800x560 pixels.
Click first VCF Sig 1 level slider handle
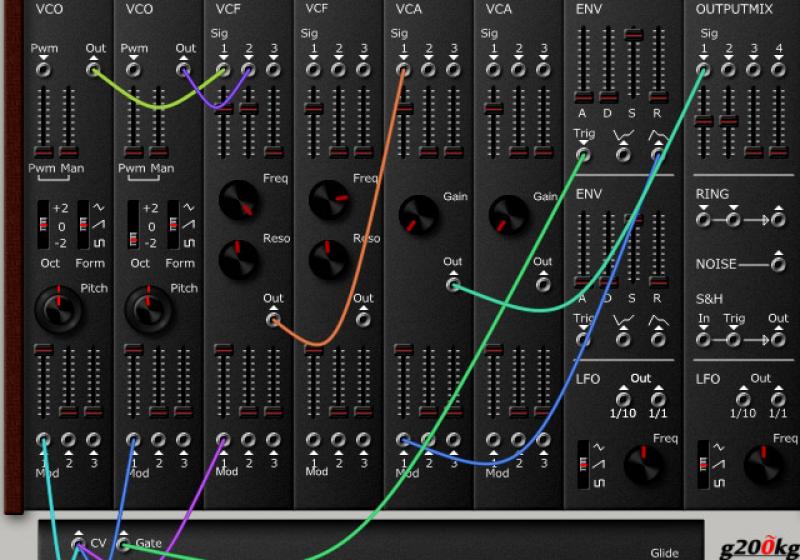pos(223,108)
